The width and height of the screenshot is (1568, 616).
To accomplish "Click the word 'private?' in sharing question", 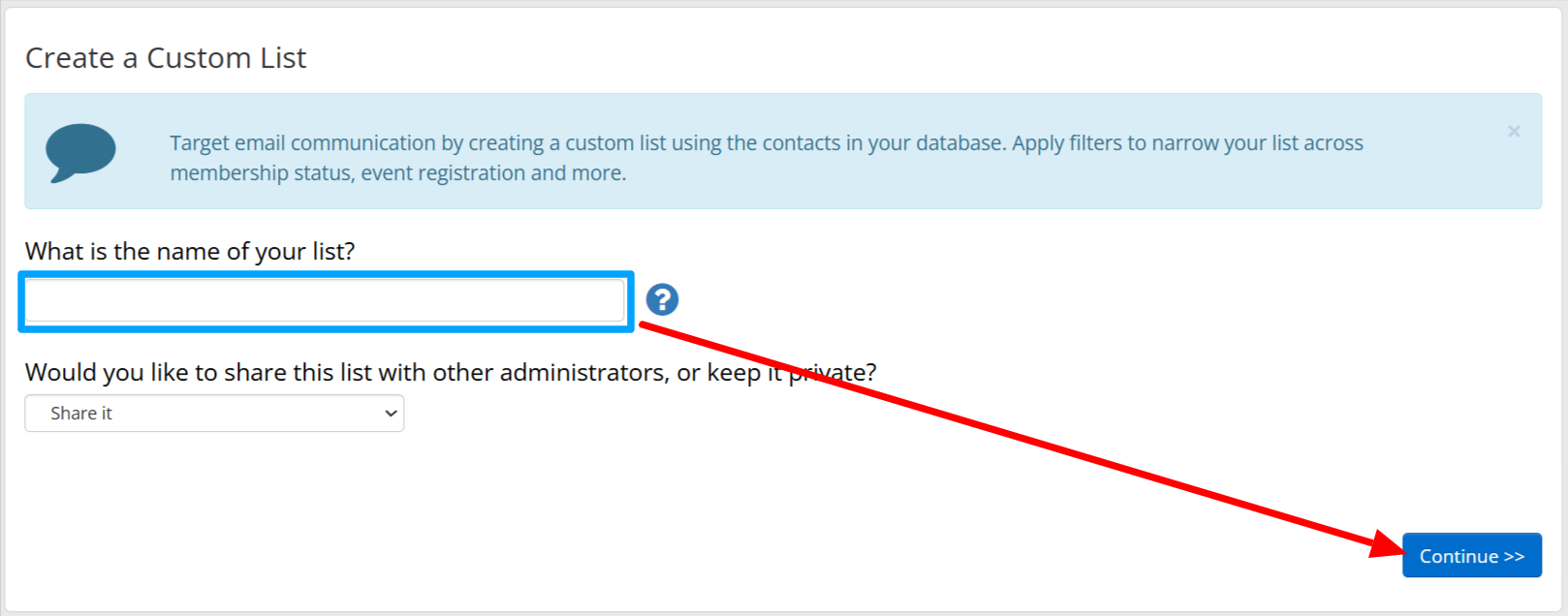I will (x=832, y=373).
